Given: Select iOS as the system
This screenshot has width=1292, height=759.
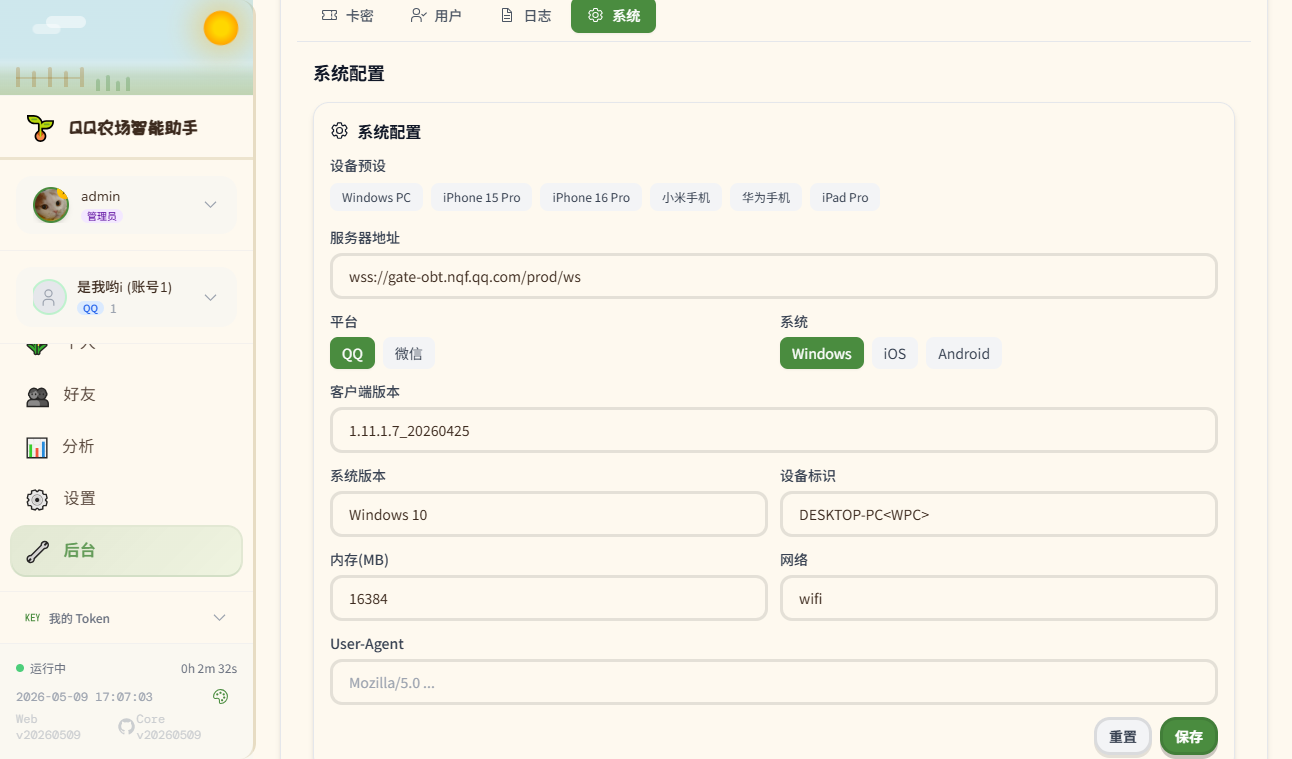Looking at the screenshot, I should (x=895, y=354).
